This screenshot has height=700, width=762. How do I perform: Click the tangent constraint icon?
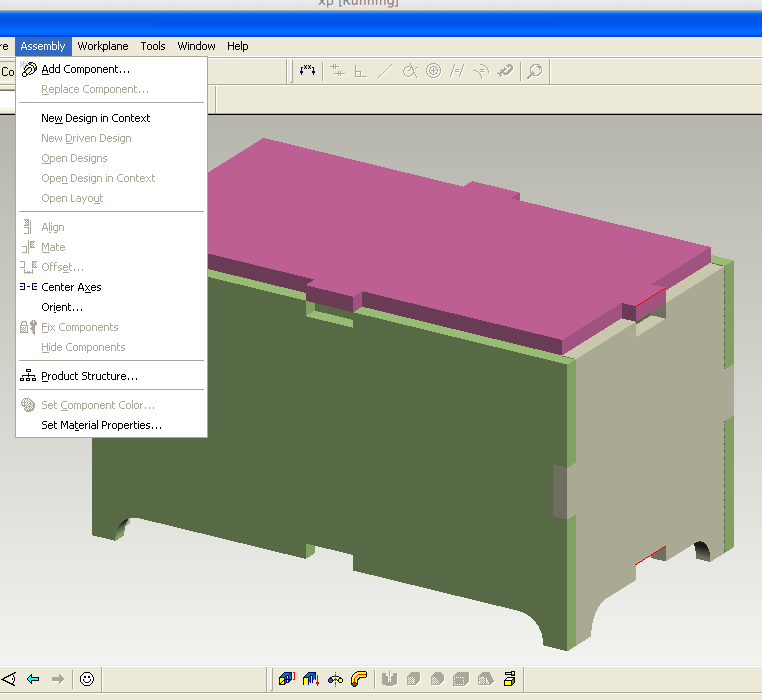(x=410, y=71)
